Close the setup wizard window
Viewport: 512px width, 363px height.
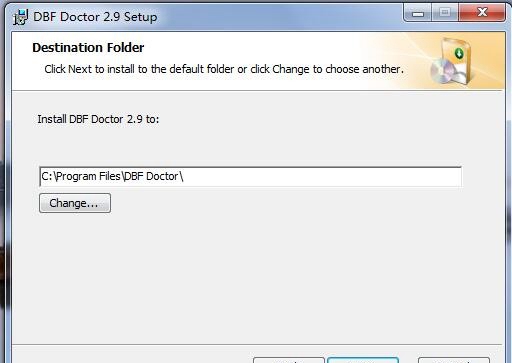pyautogui.click(x=482, y=13)
